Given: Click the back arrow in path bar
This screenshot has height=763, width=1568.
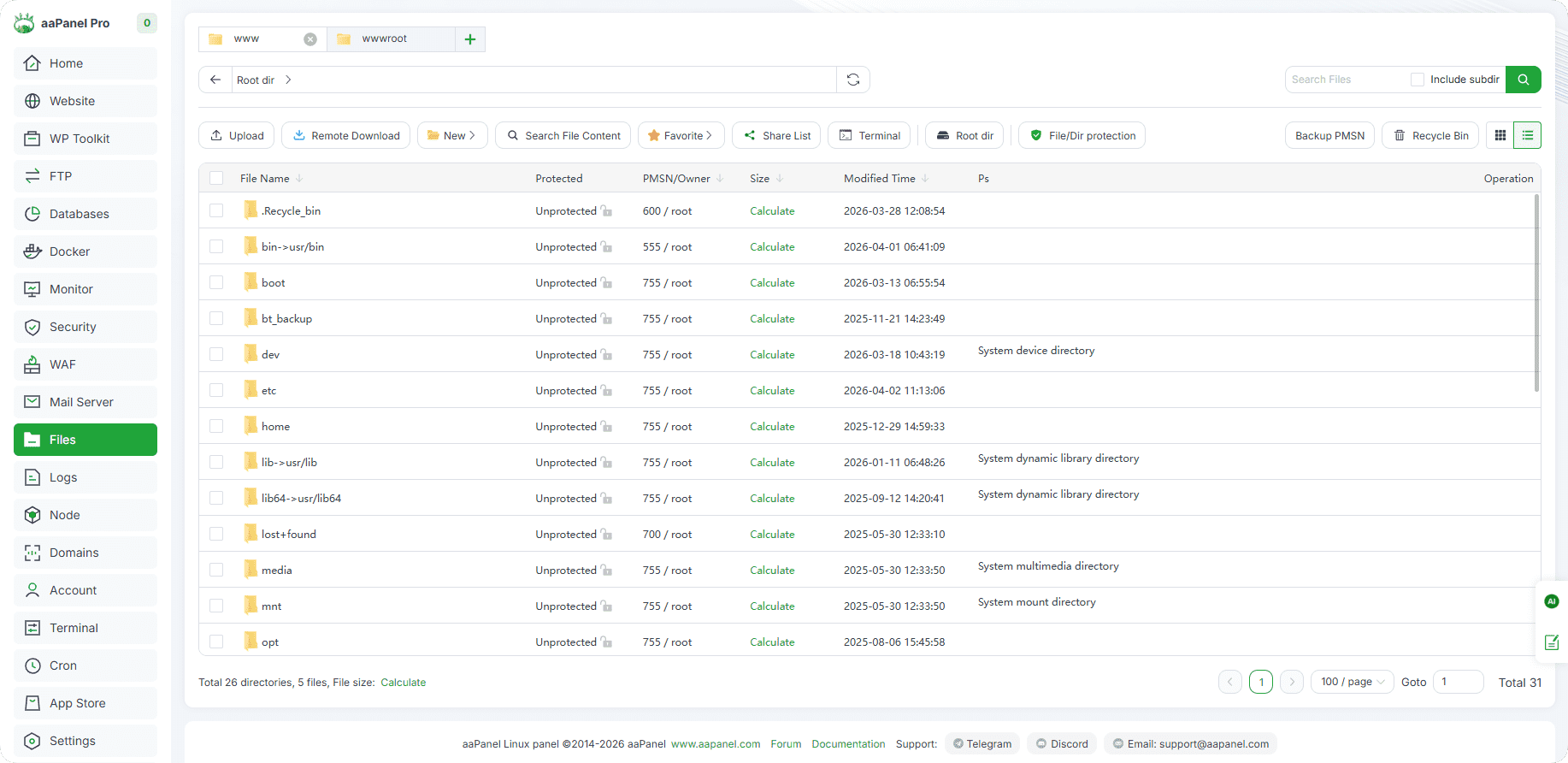Looking at the screenshot, I should (x=215, y=80).
